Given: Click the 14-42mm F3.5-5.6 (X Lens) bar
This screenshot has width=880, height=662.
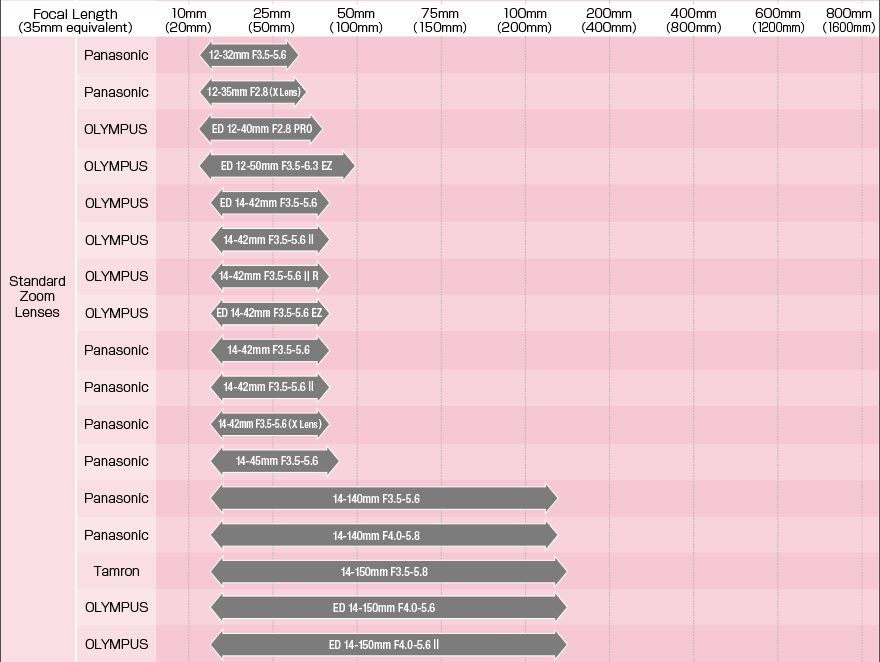Looking at the screenshot, I should [269, 424].
